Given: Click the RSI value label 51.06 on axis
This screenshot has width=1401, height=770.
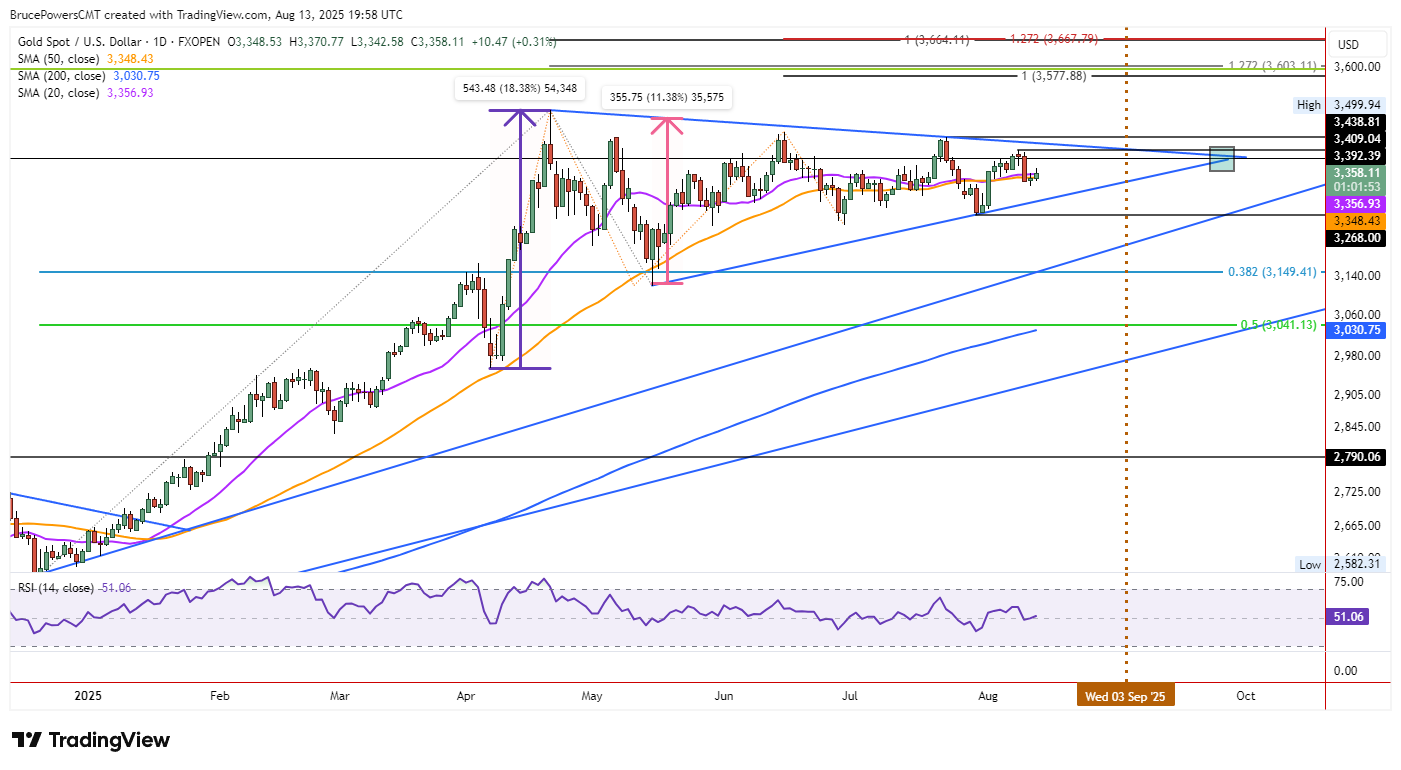Looking at the screenshot, I should [1348, 618].
